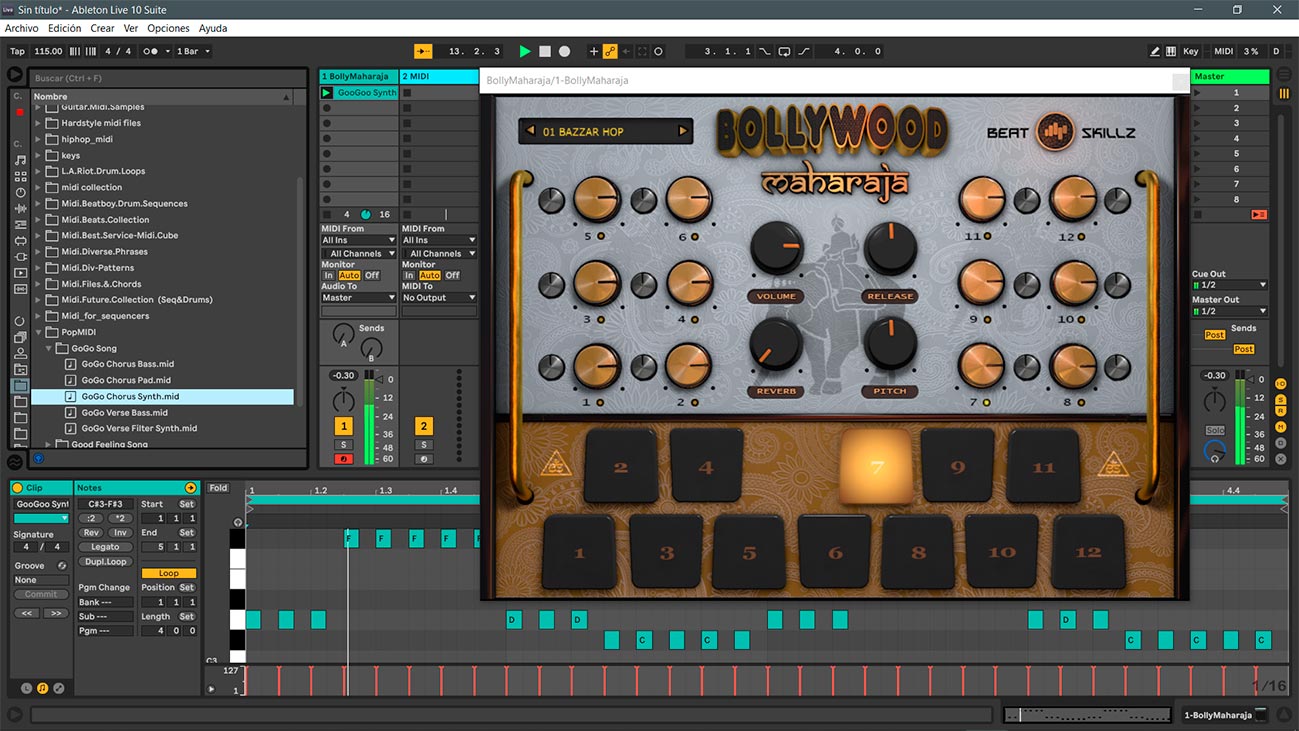Hit drum pad 1

[580, 552]
